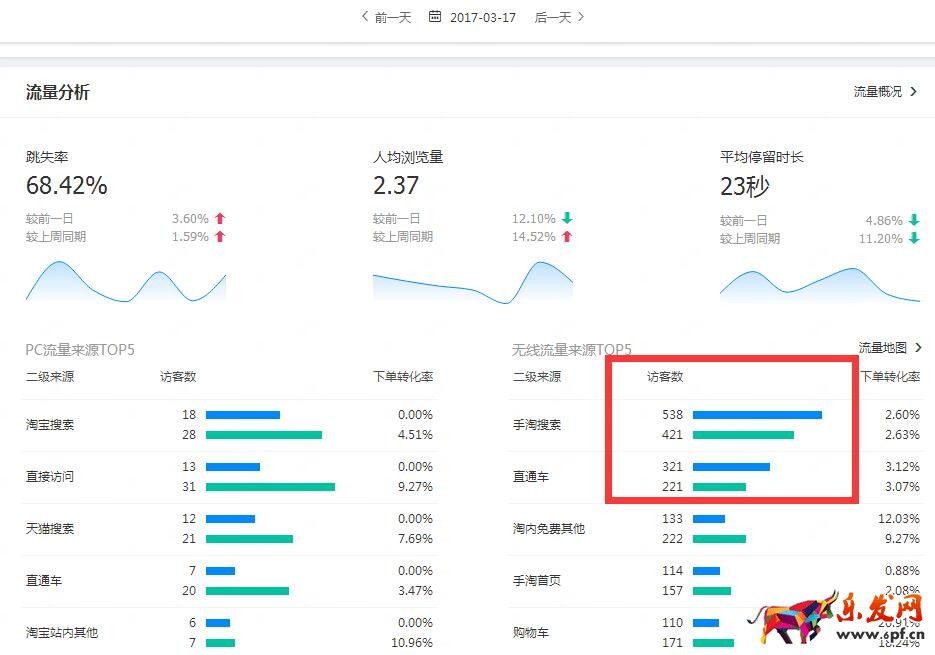Image resolution: width=935 pixels, height=655 pixels.
Task: Click the green bar for 直接访问 31 visitors
Action: click(270, 487)
